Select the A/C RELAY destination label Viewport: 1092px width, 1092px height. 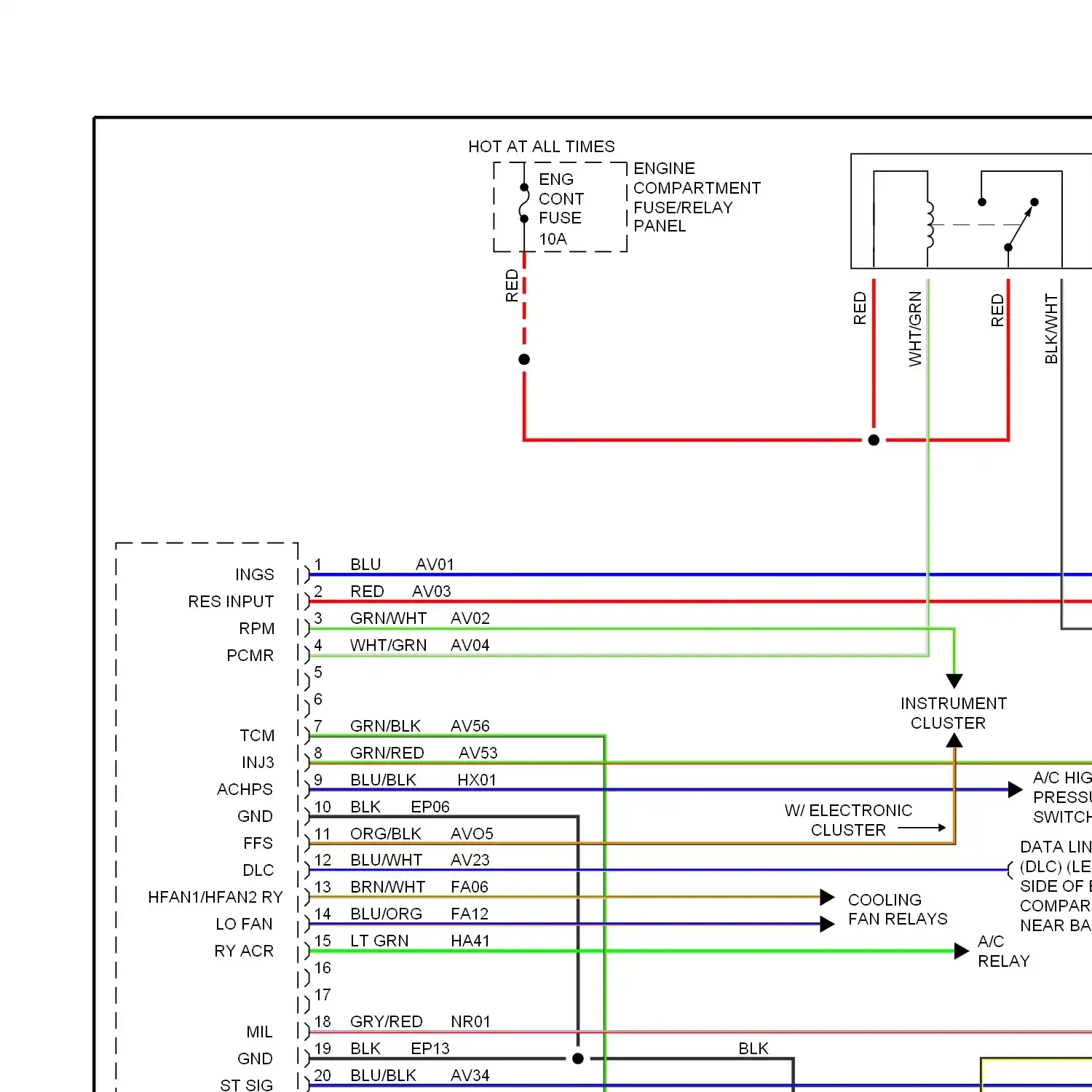(x=1004, y=951)
